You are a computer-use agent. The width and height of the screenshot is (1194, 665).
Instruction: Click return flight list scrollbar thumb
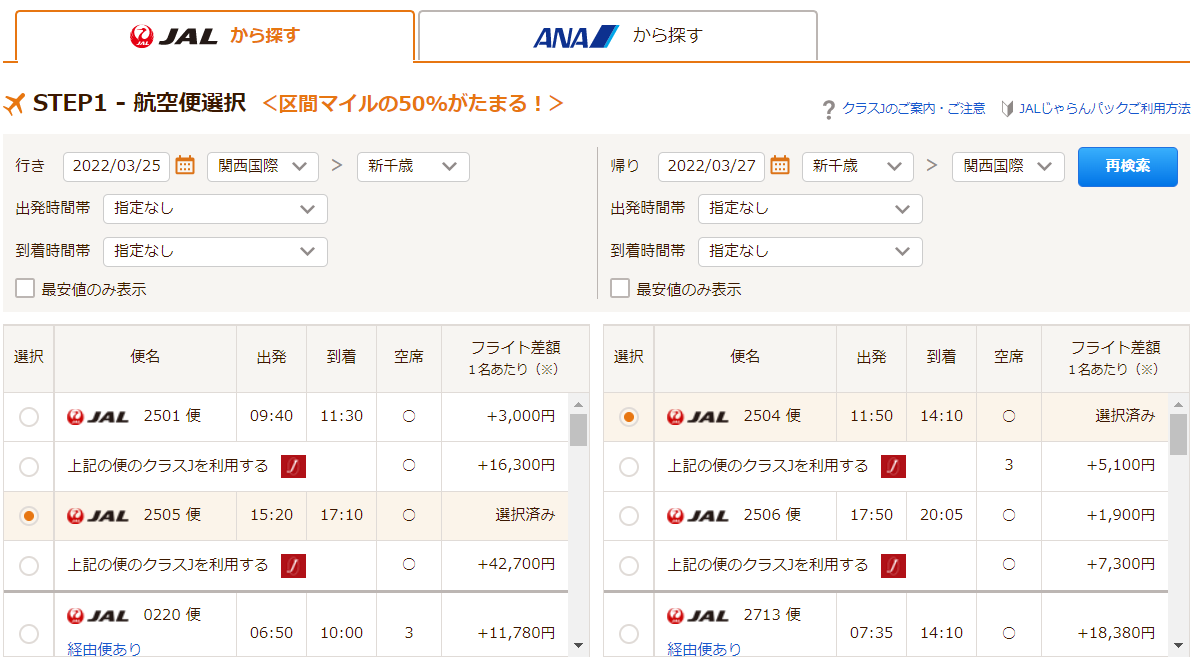point(1179,434)
